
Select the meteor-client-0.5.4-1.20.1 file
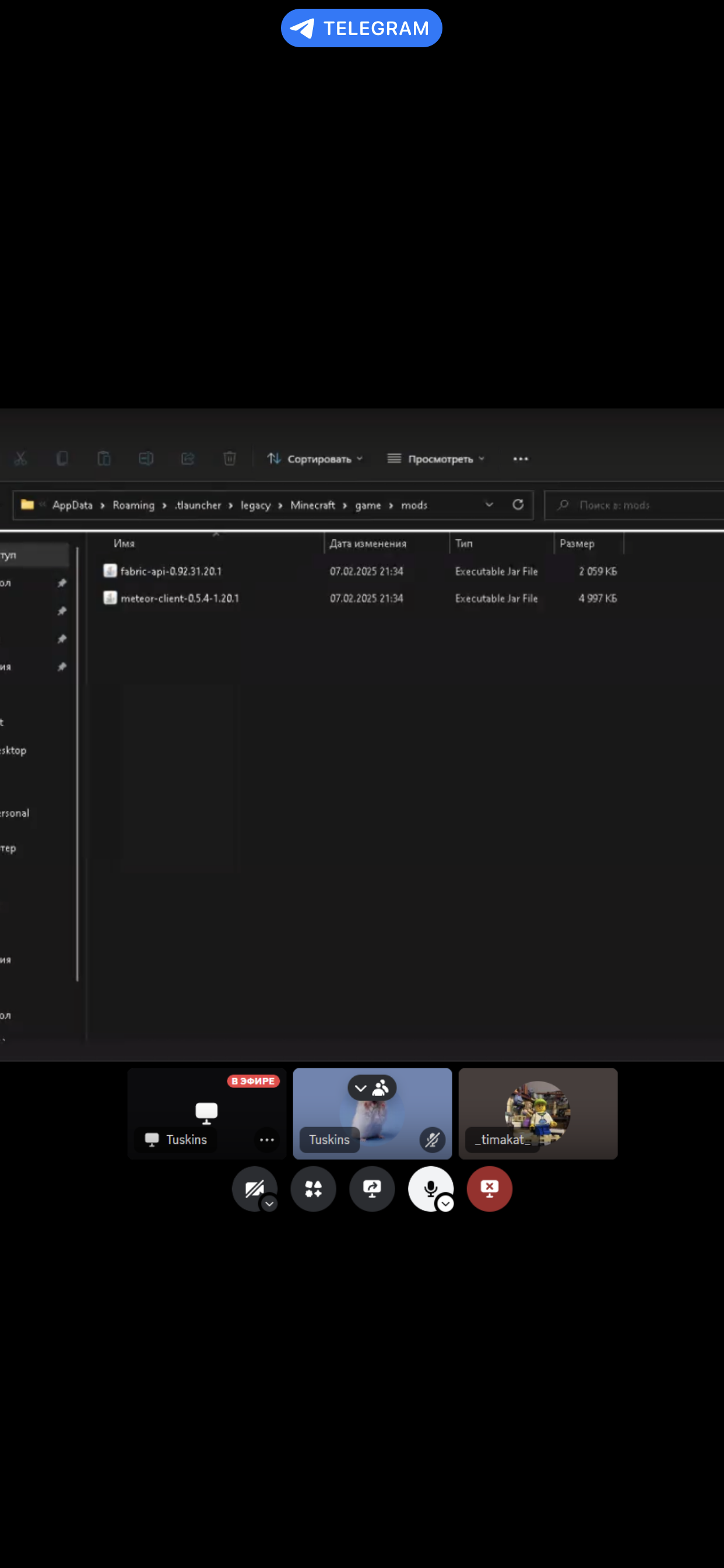[x=180, y=598]
